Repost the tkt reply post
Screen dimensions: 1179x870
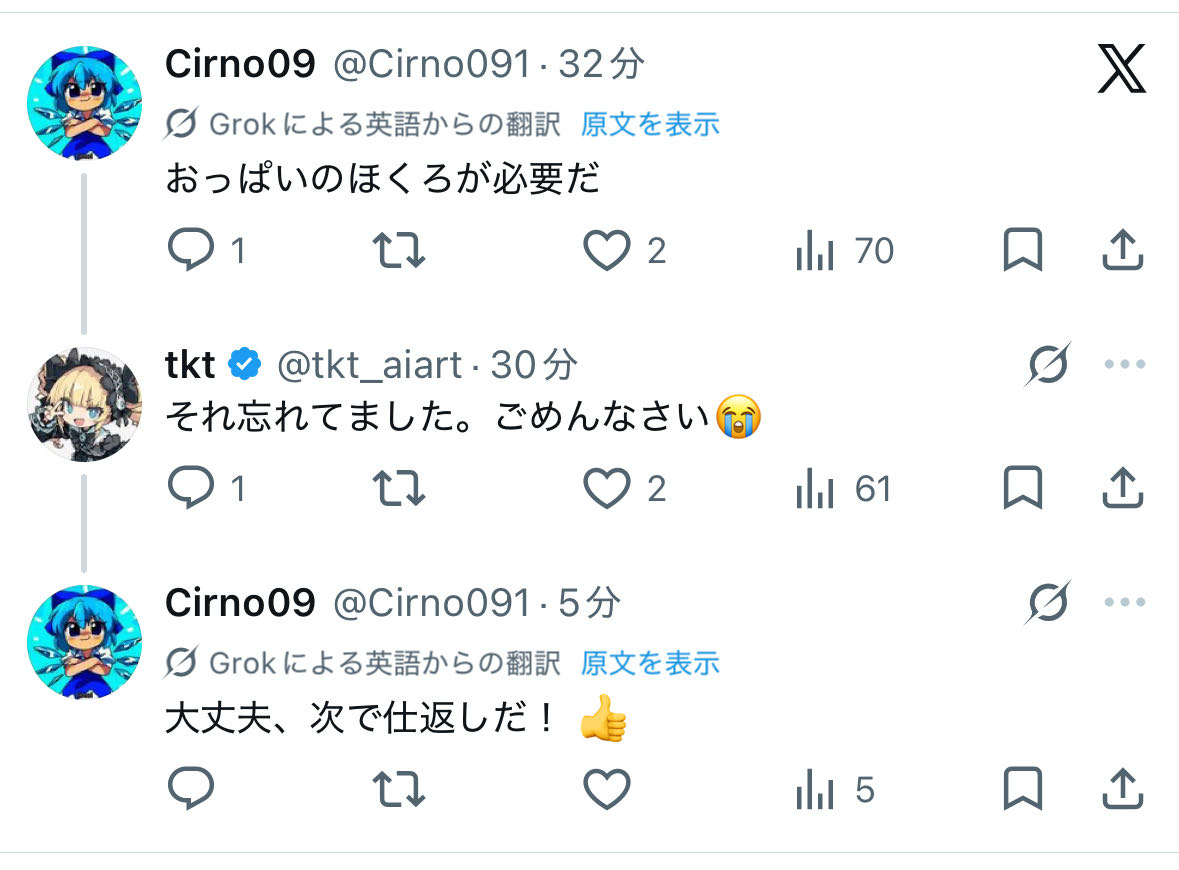398,489
